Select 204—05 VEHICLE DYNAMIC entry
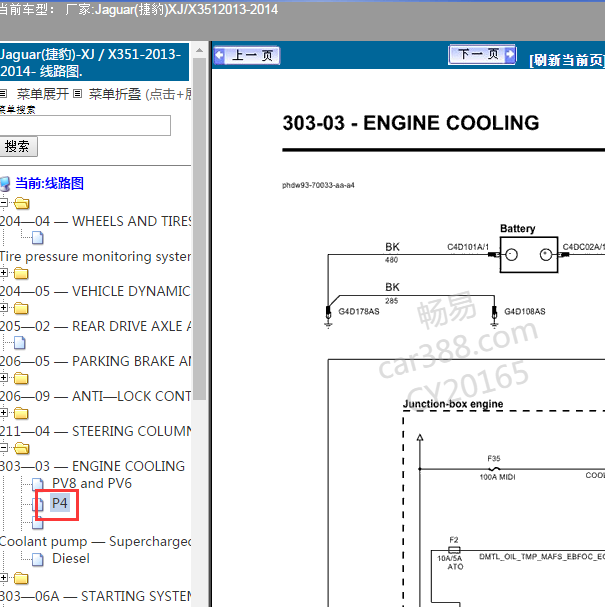 pos(95,291)
